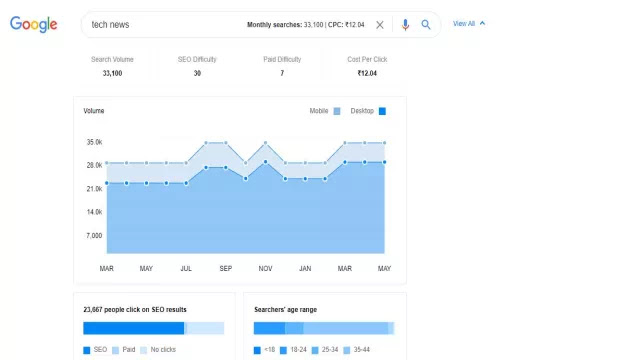Click the Desktop legend color swatch
The width and height of the screenshot is (640, 360).
[x=382, y=111]
